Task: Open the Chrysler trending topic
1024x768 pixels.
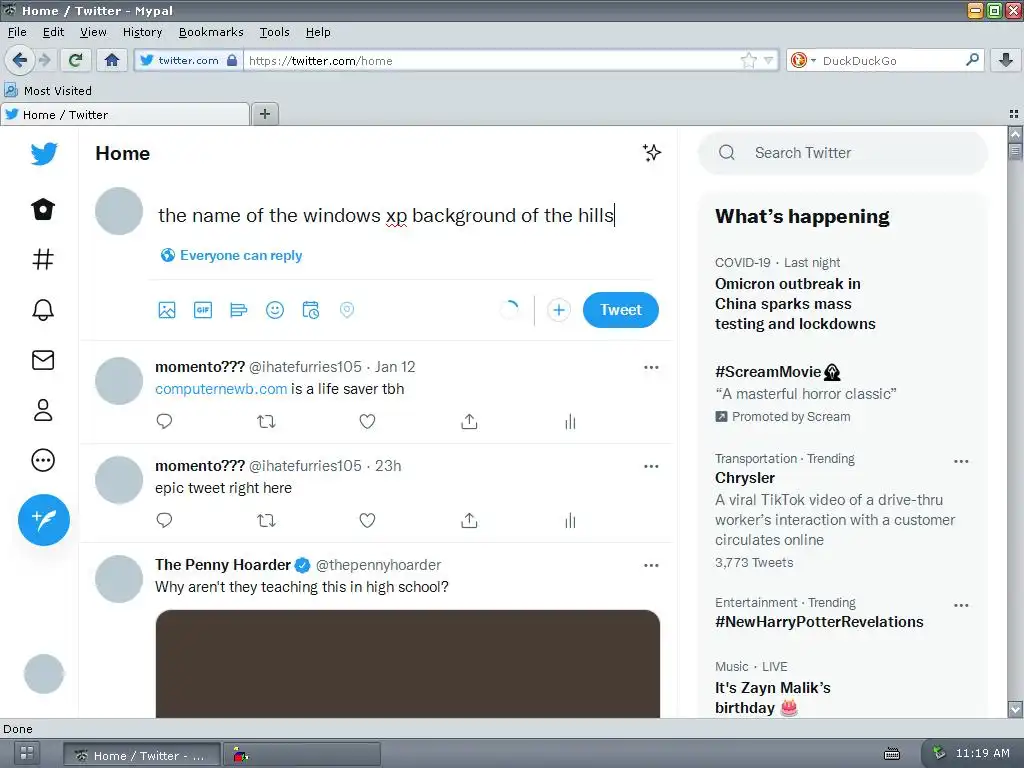Action: coord(744,478)
